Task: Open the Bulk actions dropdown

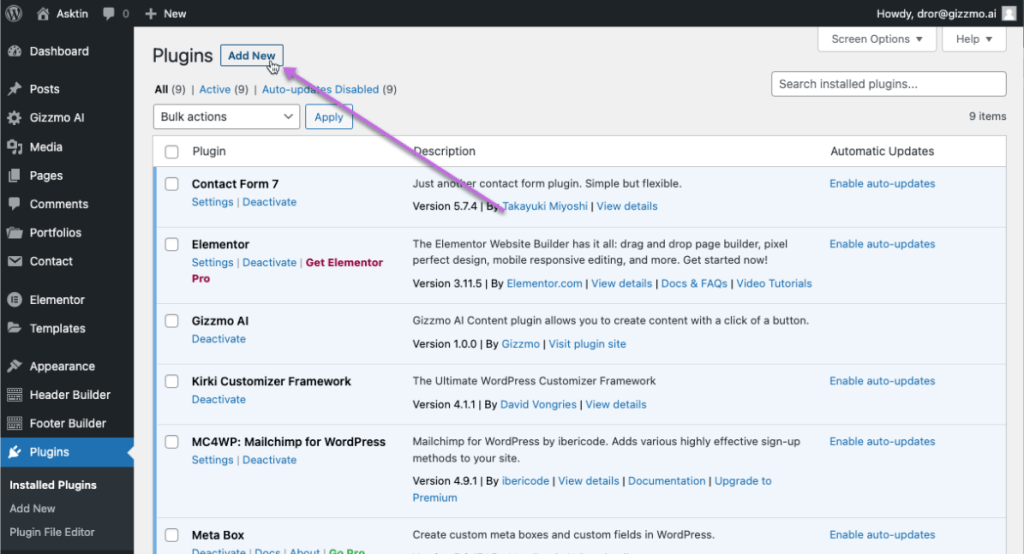Action: [x=226, y=116]
